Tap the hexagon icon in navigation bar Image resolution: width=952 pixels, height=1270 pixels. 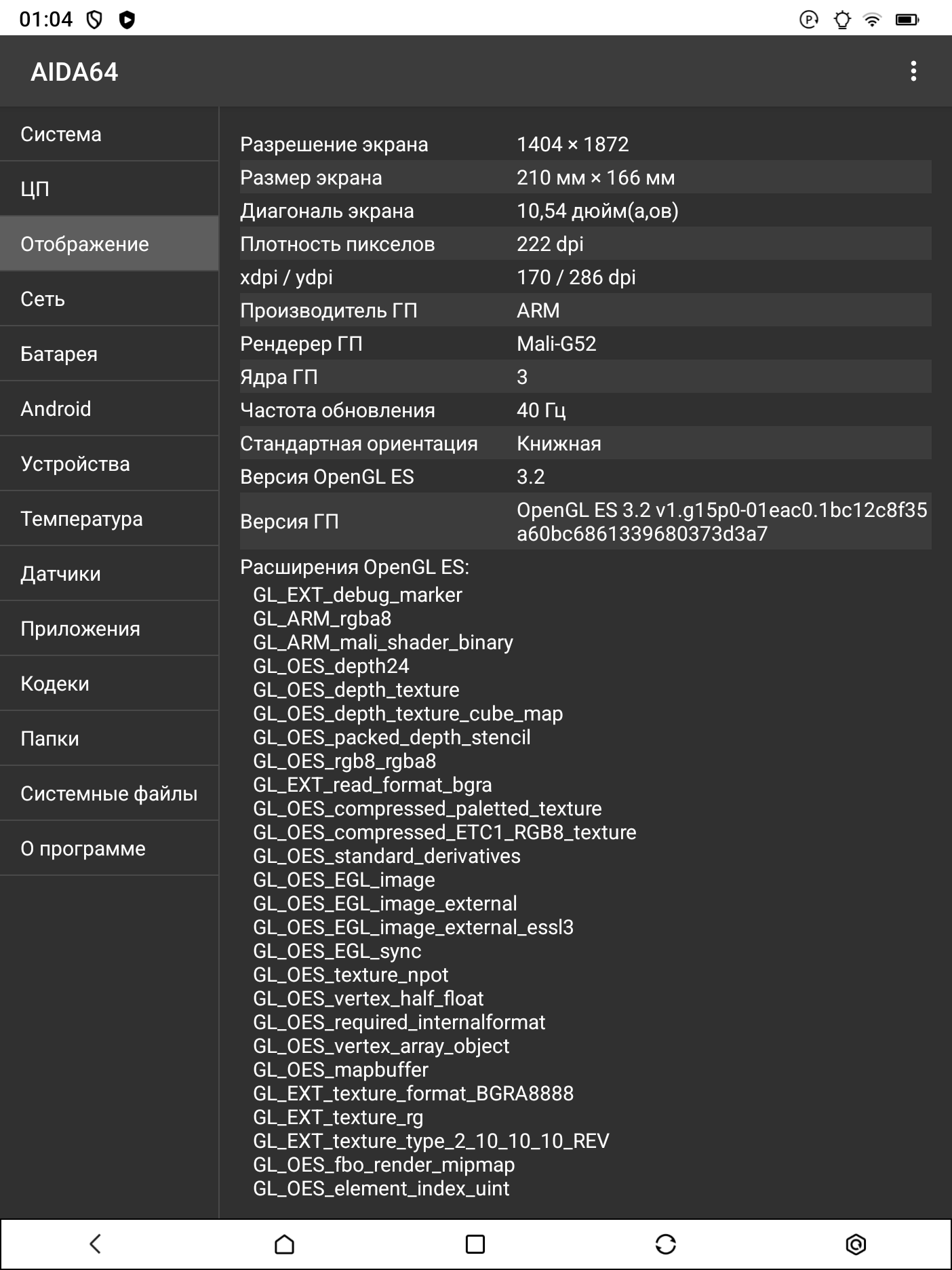(856, 1244)
